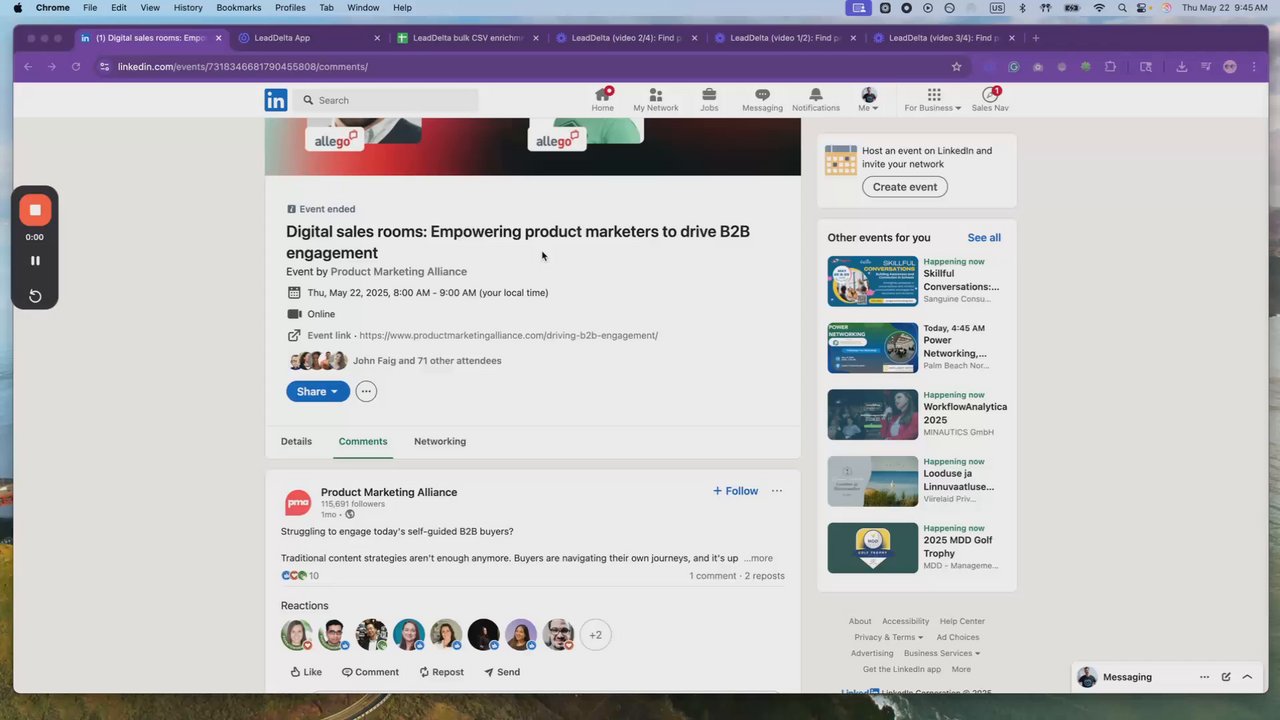Open the Share dropdown button

tap(318, 392)
